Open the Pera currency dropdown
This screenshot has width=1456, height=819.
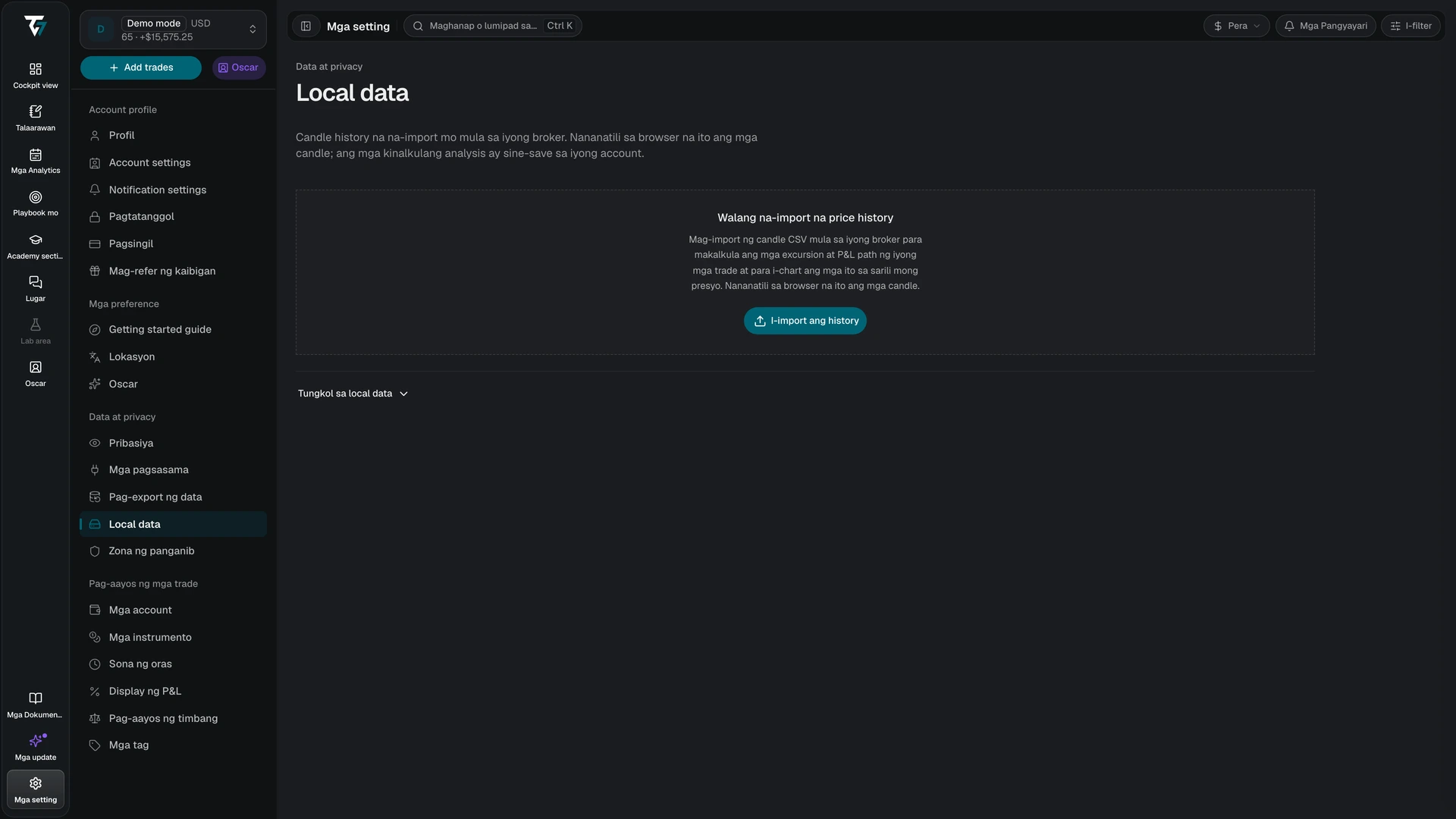tap(1236, 26)
